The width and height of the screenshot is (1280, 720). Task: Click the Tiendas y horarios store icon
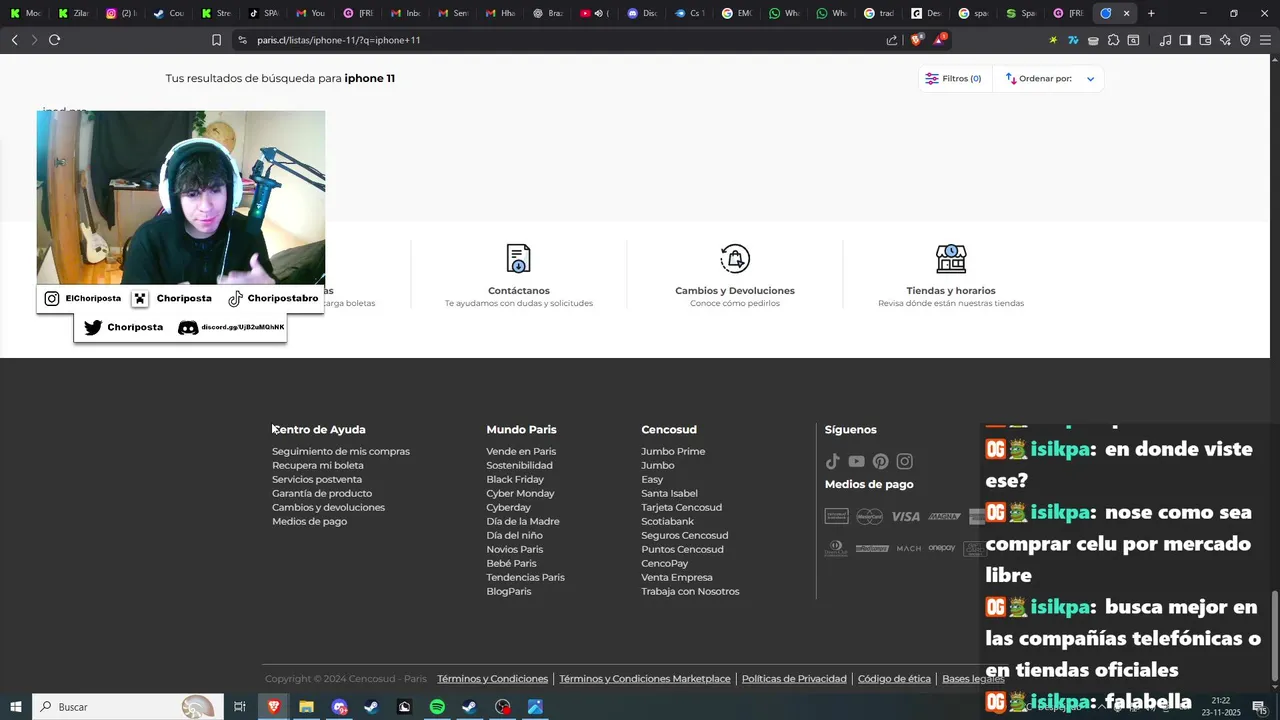tap(951, 258)
